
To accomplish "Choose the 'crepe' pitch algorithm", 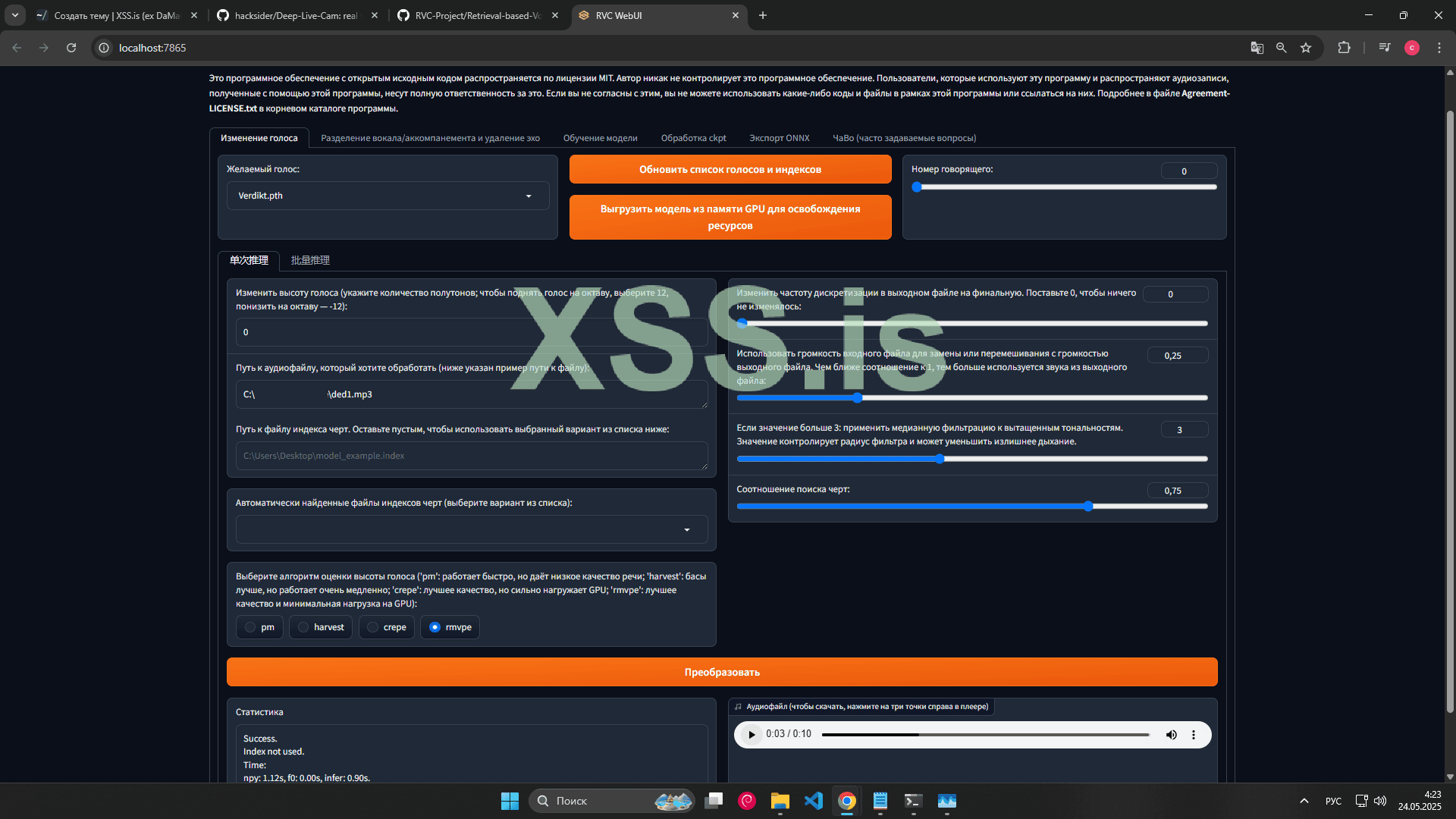I will pyautogui.click(x=373, y=627).
